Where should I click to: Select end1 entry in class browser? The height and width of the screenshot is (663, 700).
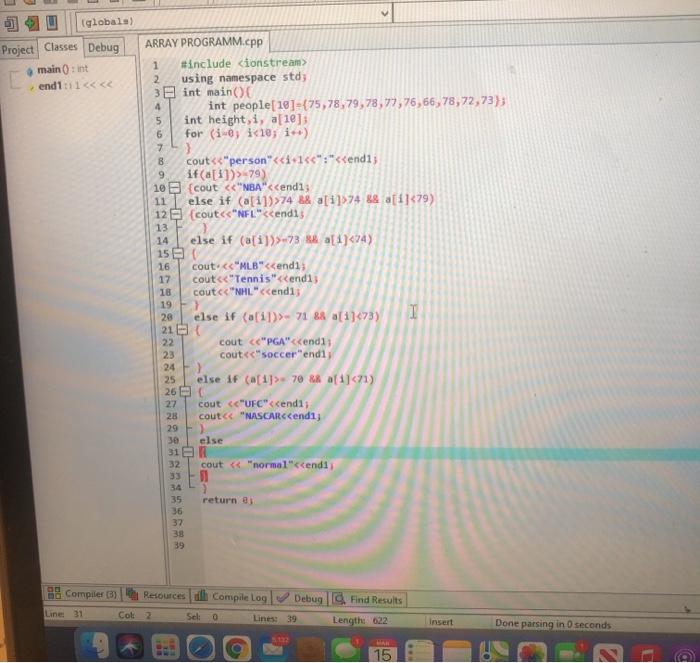70,85
